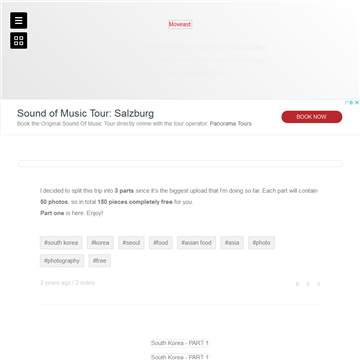Select the #asian food tag

pyautogui.click(x=196, y=243)
